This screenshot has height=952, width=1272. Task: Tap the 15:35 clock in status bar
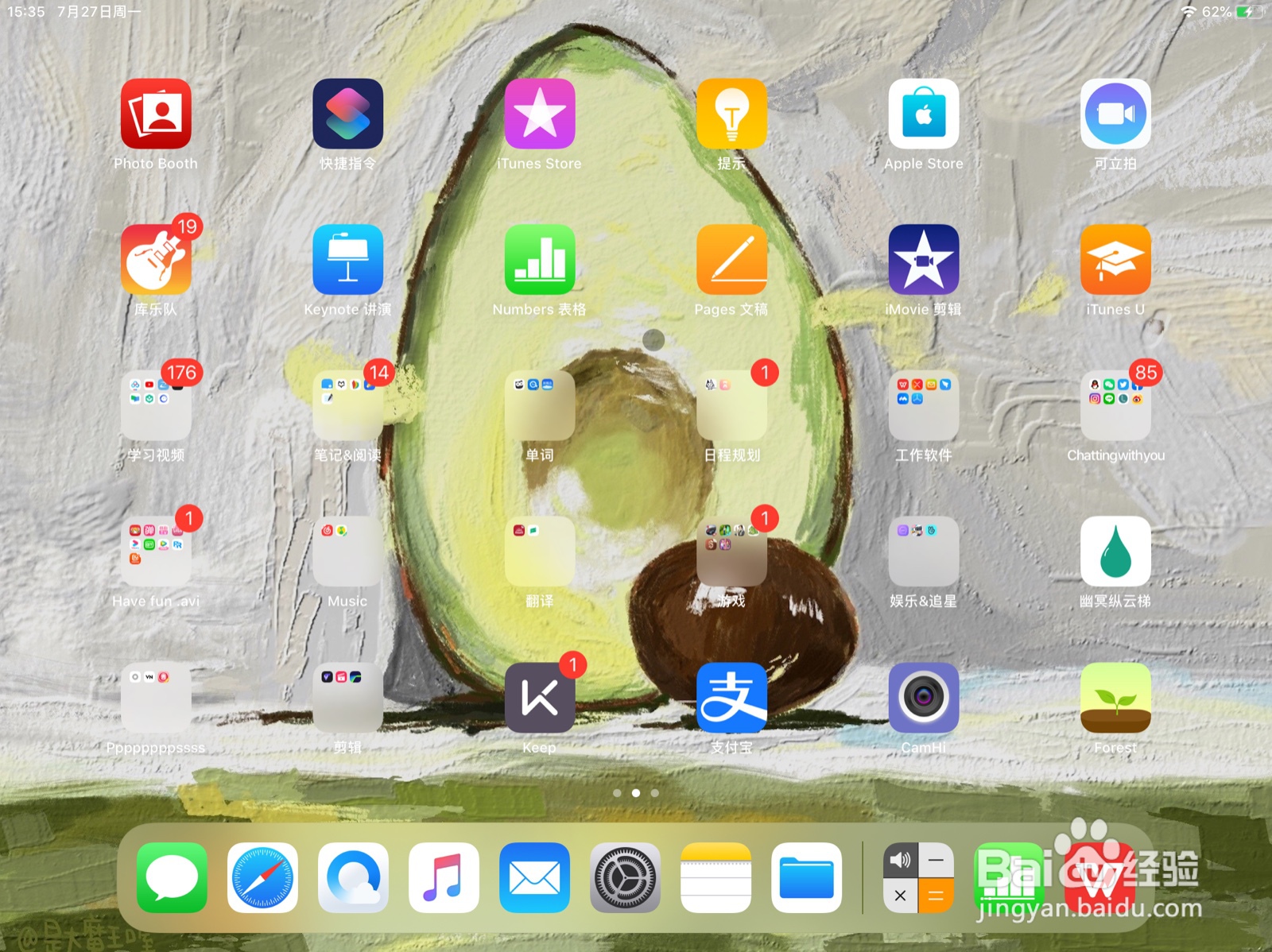click(26, 12)
